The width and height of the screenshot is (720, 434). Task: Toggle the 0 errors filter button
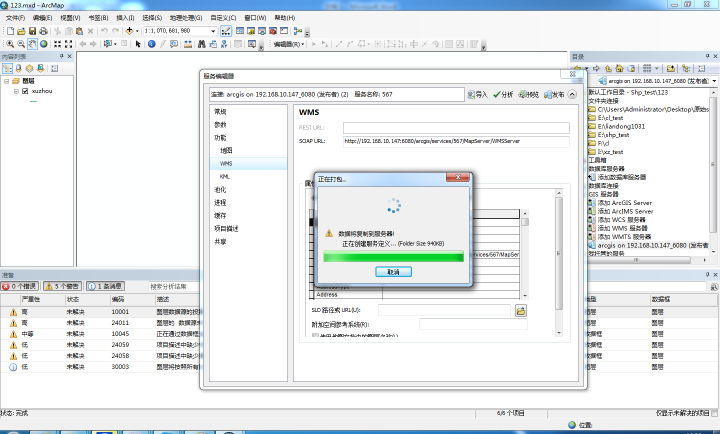click(x=20, y=286)
